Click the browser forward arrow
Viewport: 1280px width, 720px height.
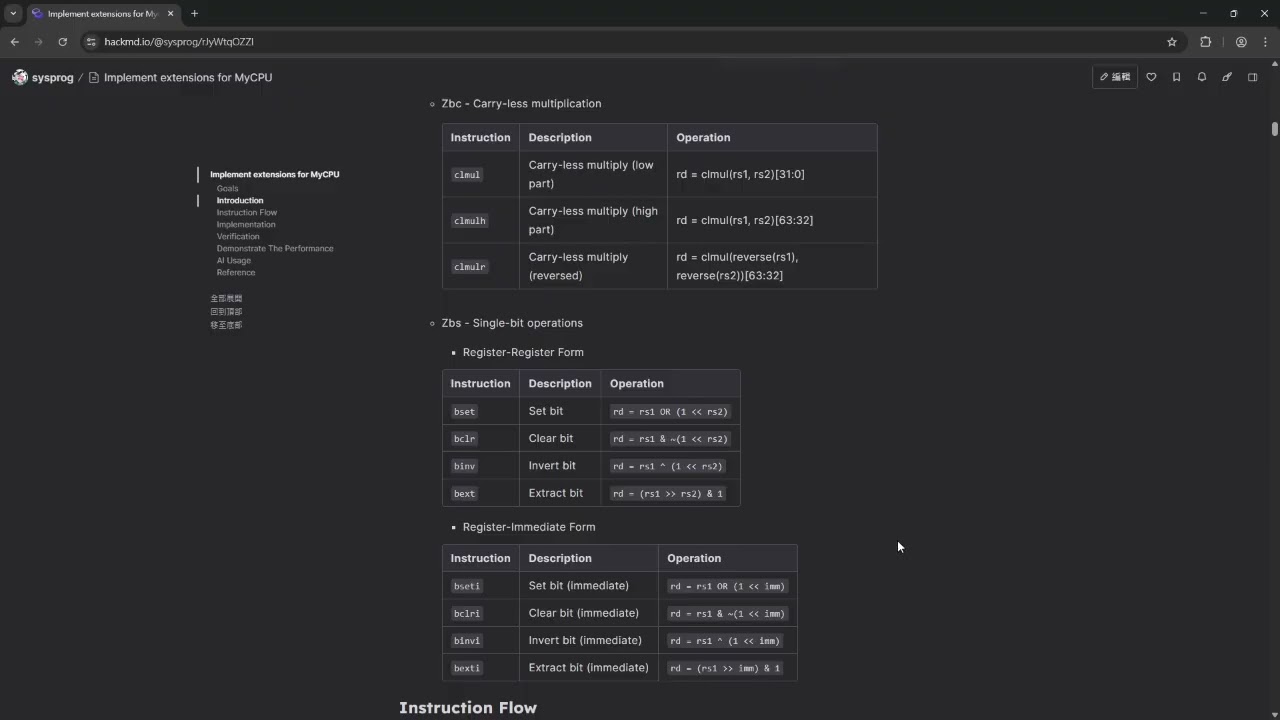[39, 42]
